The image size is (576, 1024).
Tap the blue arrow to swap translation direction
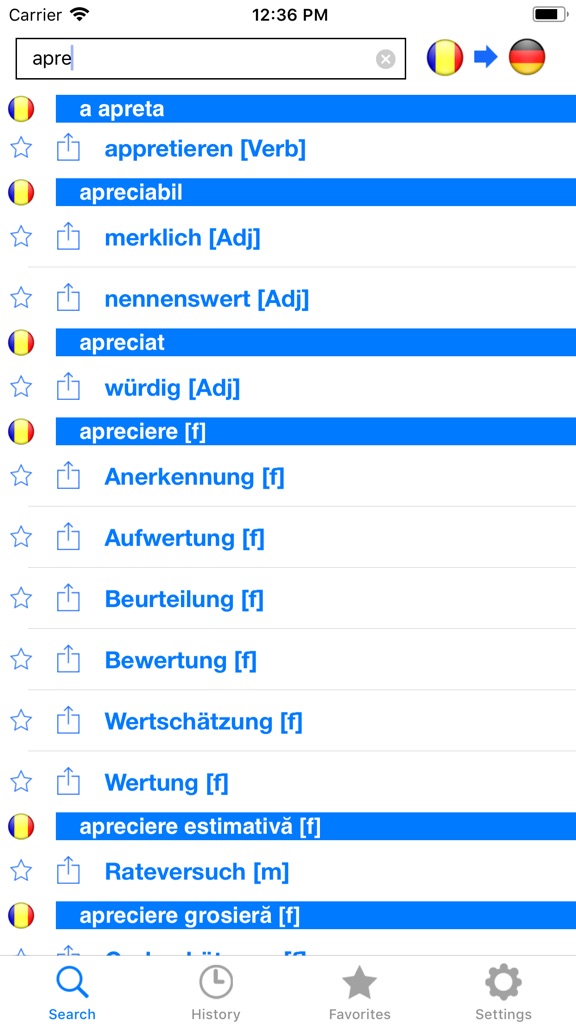click(486, 57)
